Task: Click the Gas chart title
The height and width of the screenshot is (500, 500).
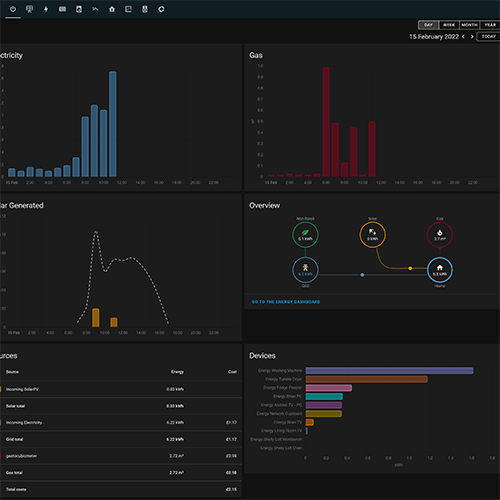Action: [256, 55]
